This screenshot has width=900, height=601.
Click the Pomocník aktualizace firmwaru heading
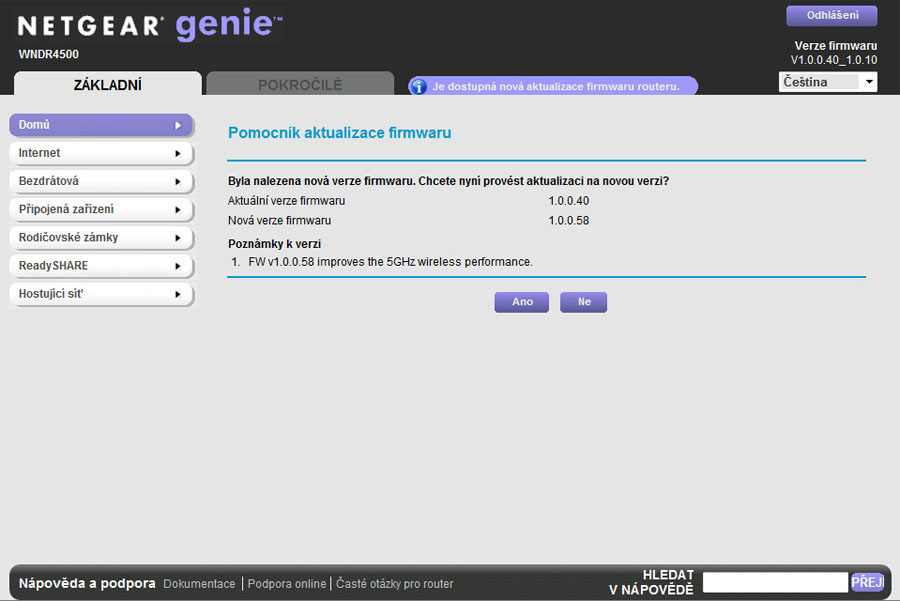[x=339, y=133]
